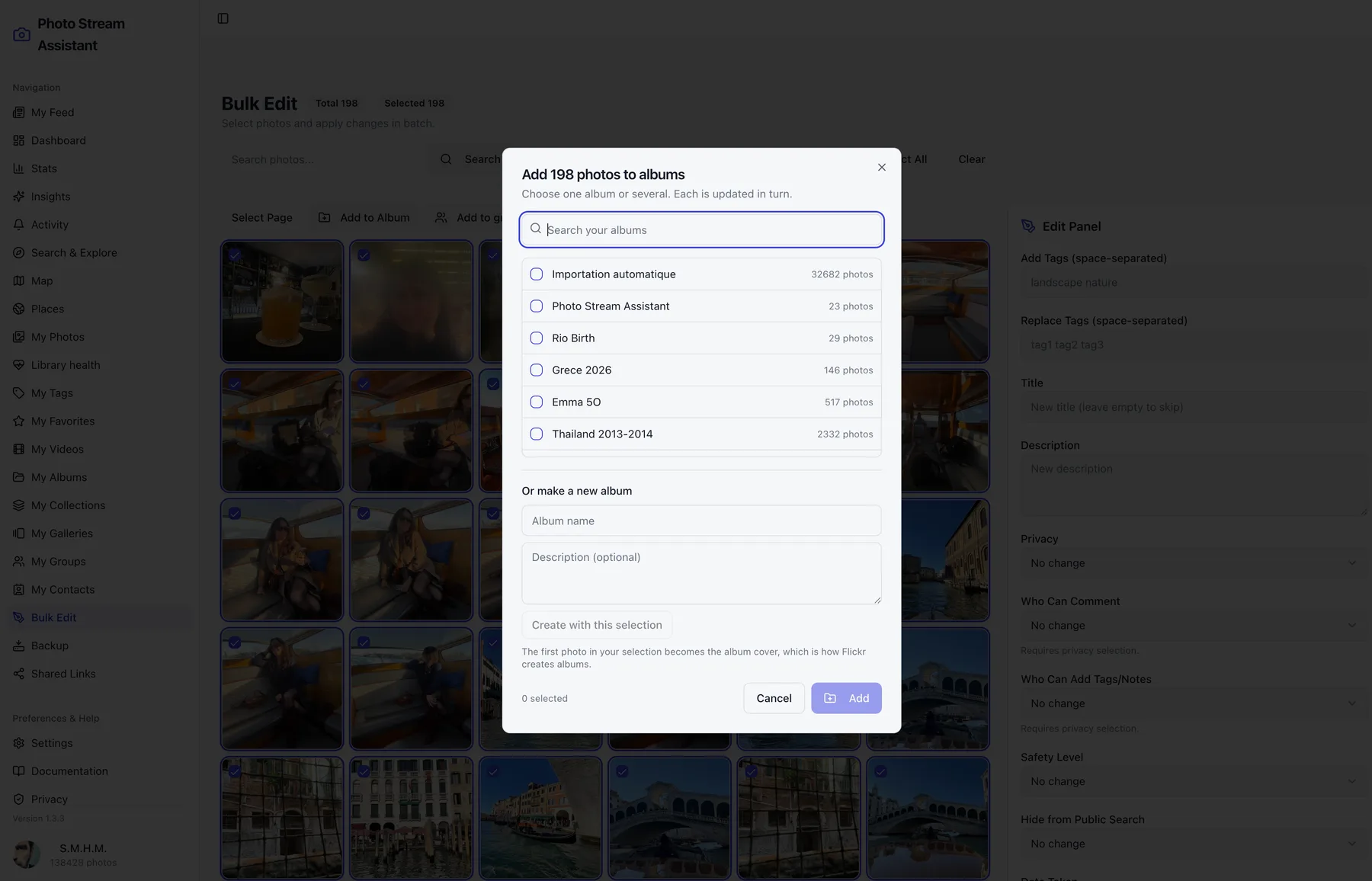The height and width of the screenshot is (881, 1372).
Task: Click the Add button in dialog
Action: [x=846, y=698]
